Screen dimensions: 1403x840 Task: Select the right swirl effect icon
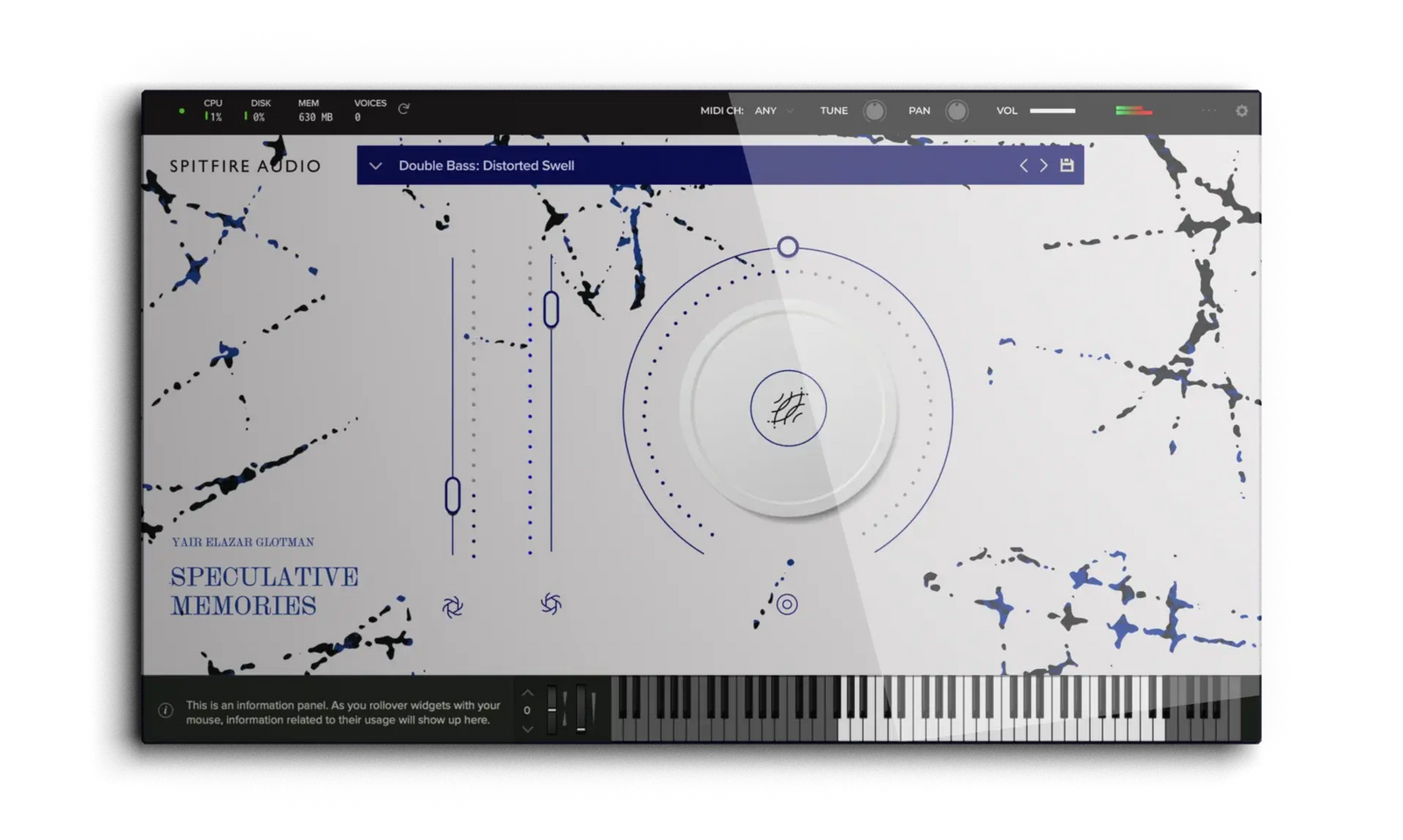552,605
